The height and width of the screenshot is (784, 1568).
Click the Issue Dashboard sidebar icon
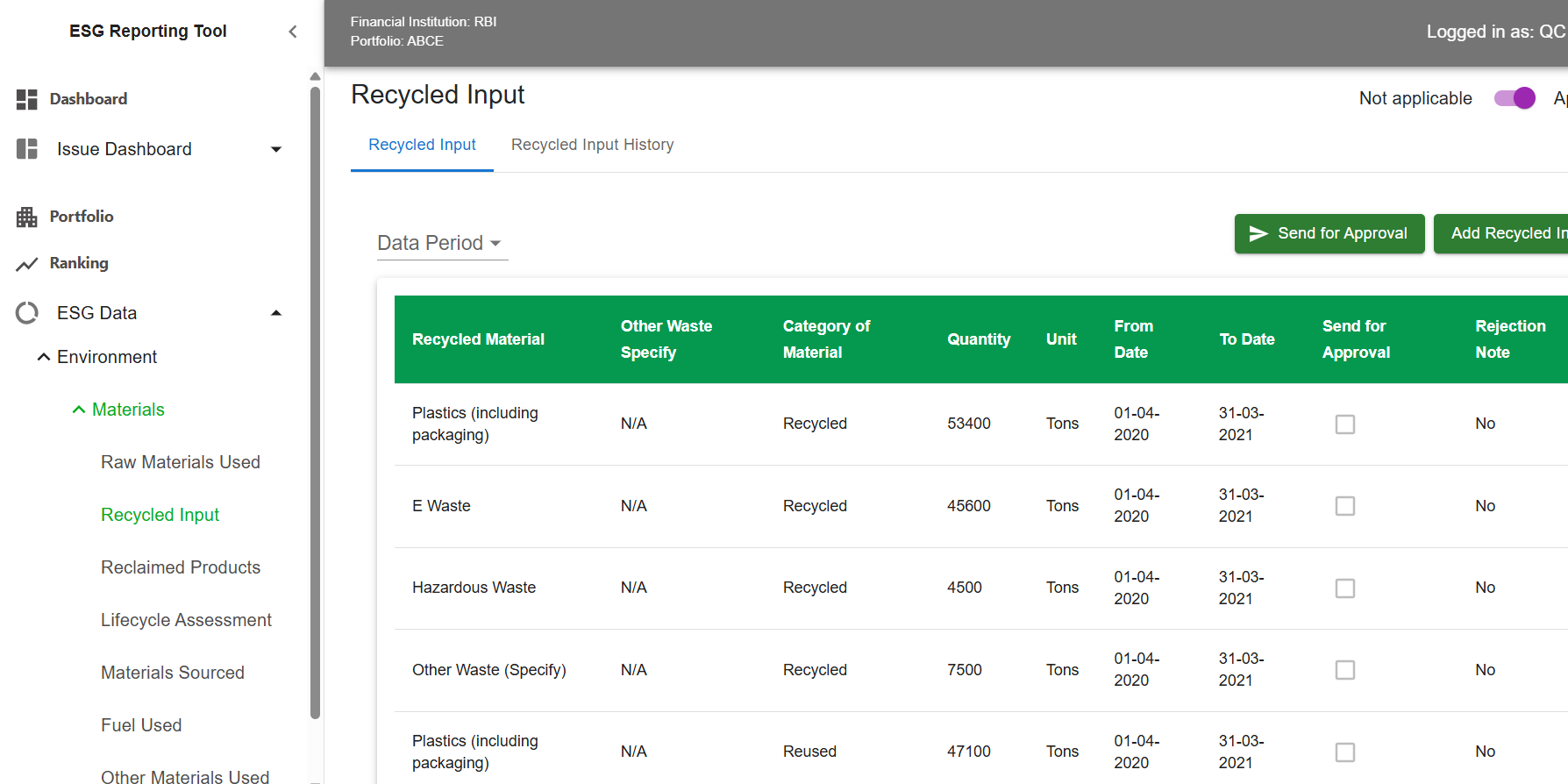coord(26,149)
